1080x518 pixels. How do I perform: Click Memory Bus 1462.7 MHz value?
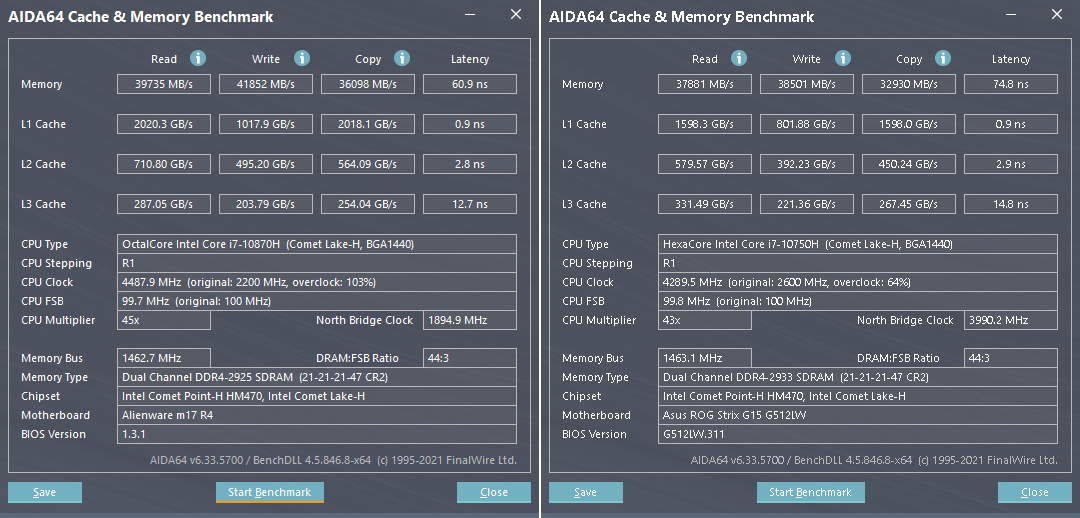[164, 358]
